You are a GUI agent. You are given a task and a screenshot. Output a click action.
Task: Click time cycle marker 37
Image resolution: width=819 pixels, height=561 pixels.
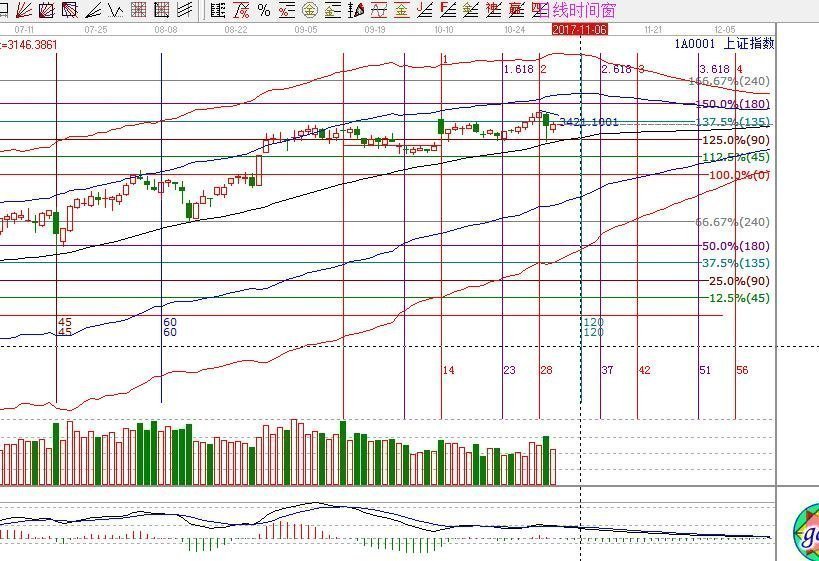click(607, 370)
